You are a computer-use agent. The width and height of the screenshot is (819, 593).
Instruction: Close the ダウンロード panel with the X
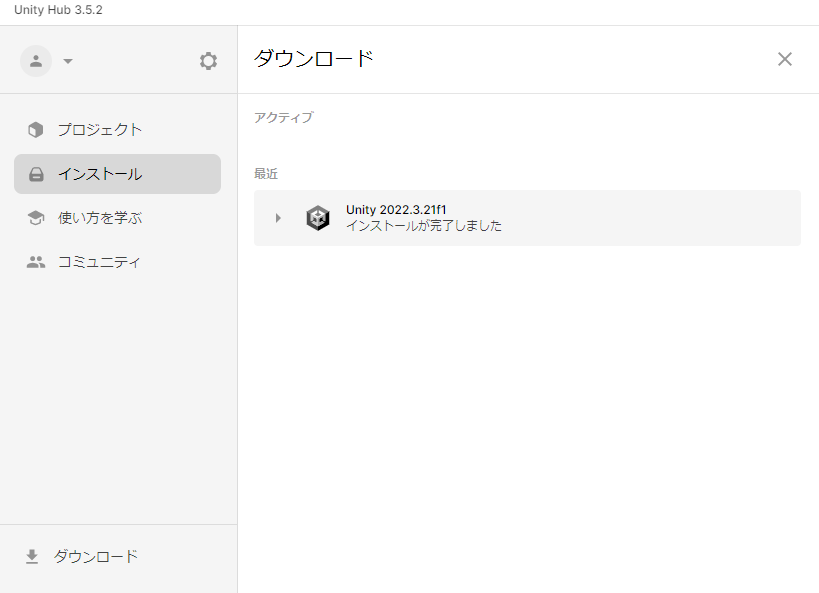click(x=785, y=59)
